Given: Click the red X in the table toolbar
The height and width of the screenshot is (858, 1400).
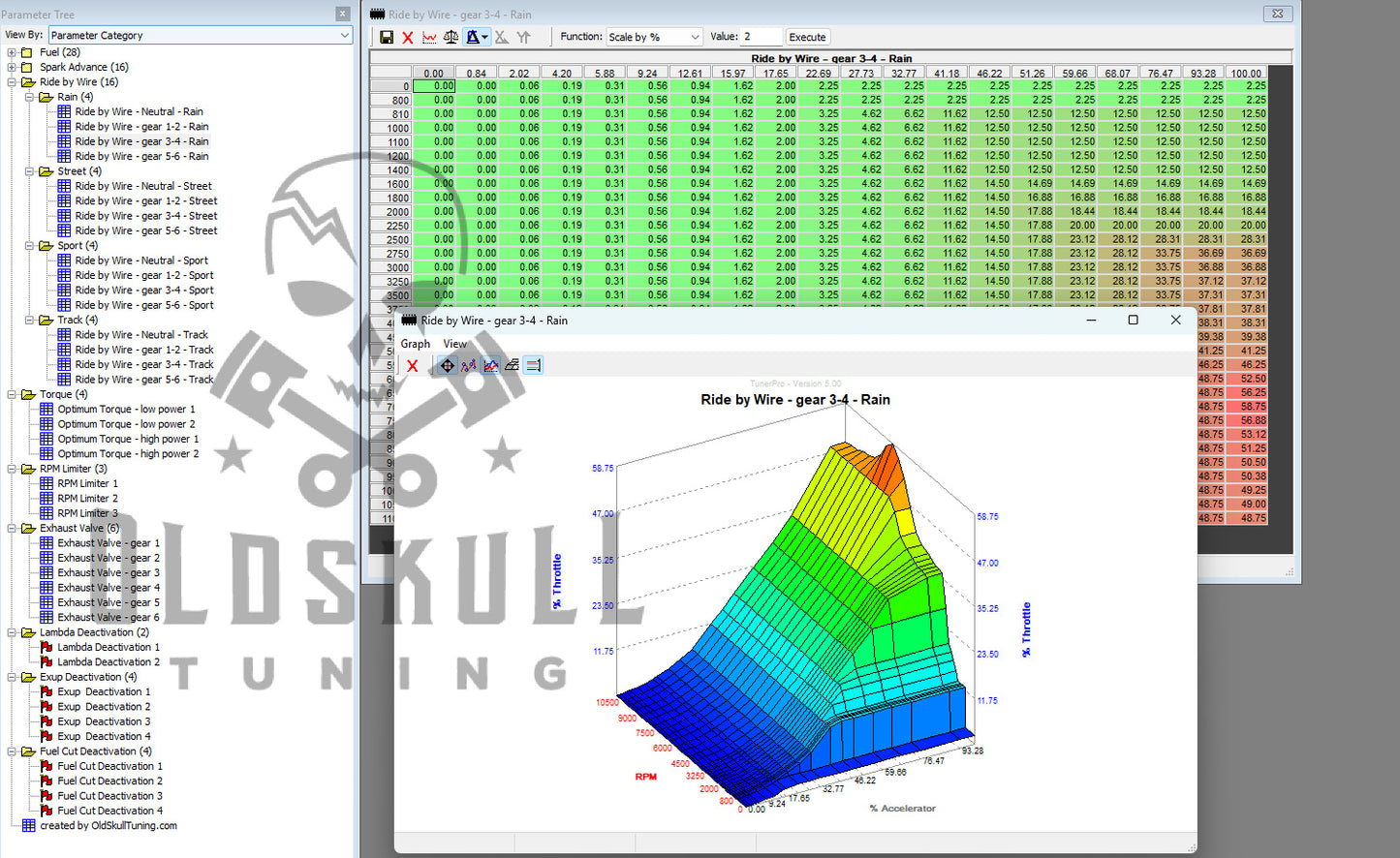Looking at the screenshot, I should tap(408, 38).
